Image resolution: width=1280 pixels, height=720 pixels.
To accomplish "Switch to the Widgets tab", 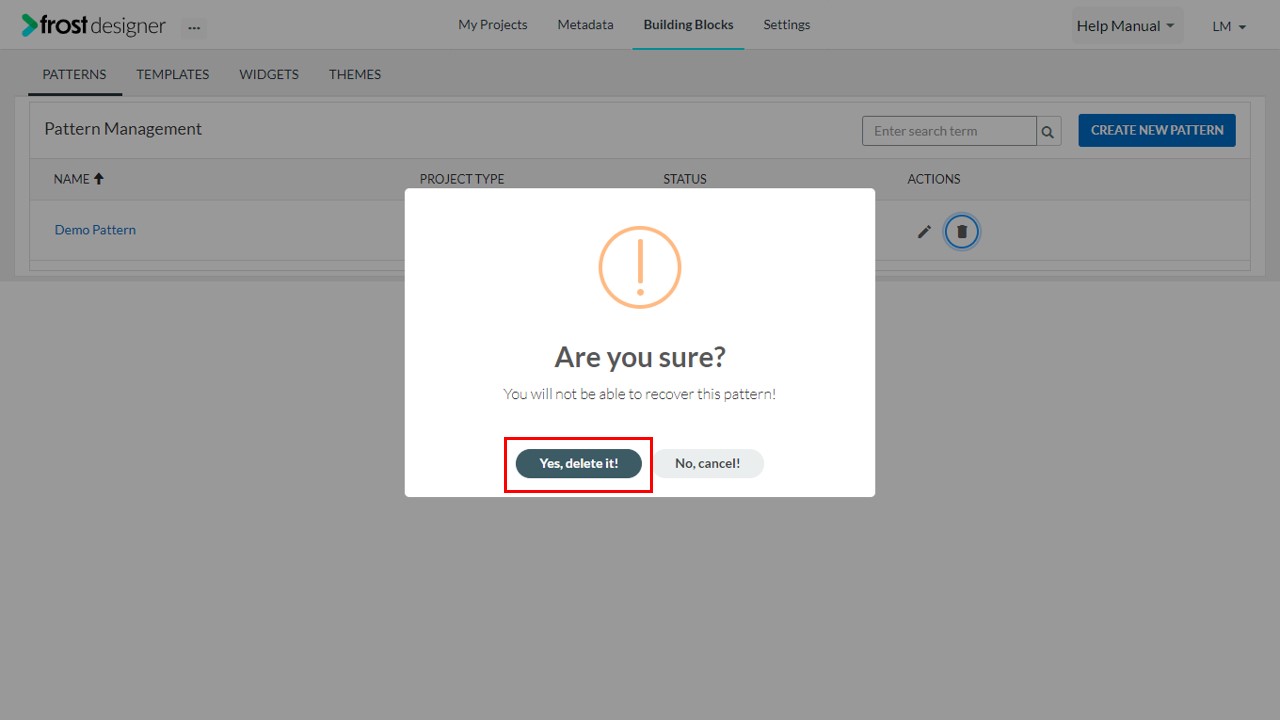I will point(269,74).
